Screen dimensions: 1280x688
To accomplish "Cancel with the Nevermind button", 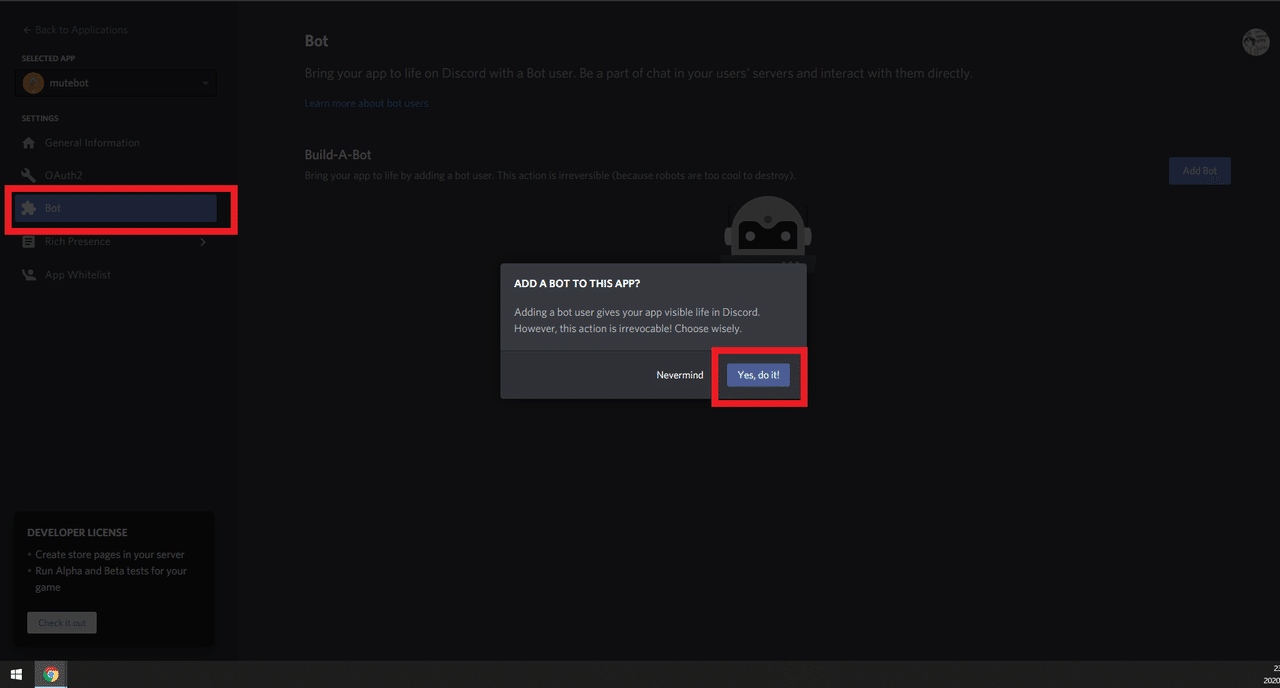I will (x=680, y=375).
